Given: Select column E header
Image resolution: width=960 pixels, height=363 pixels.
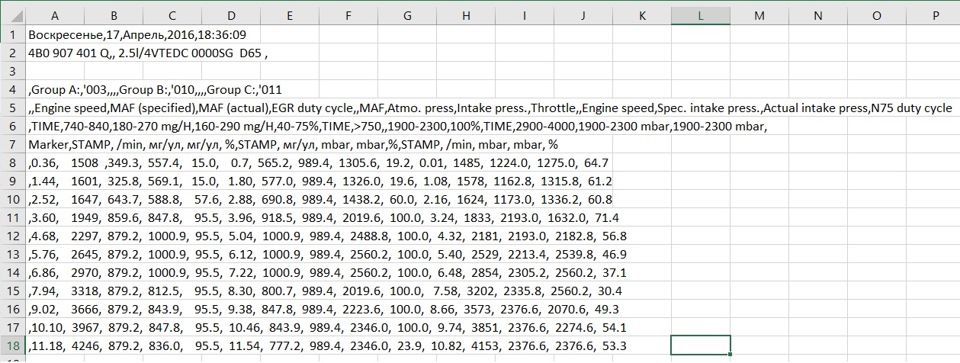Looking at the screenshot, I should 290,17.
